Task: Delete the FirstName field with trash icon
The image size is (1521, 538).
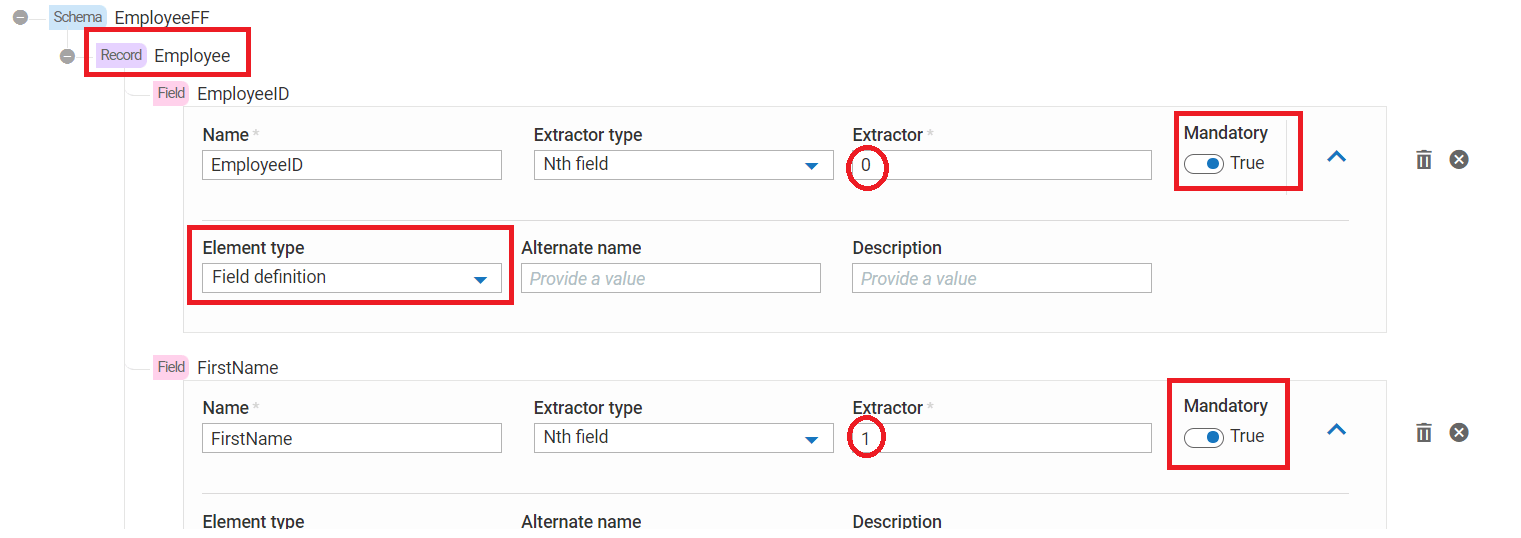Action: [x=1424, y=433]
